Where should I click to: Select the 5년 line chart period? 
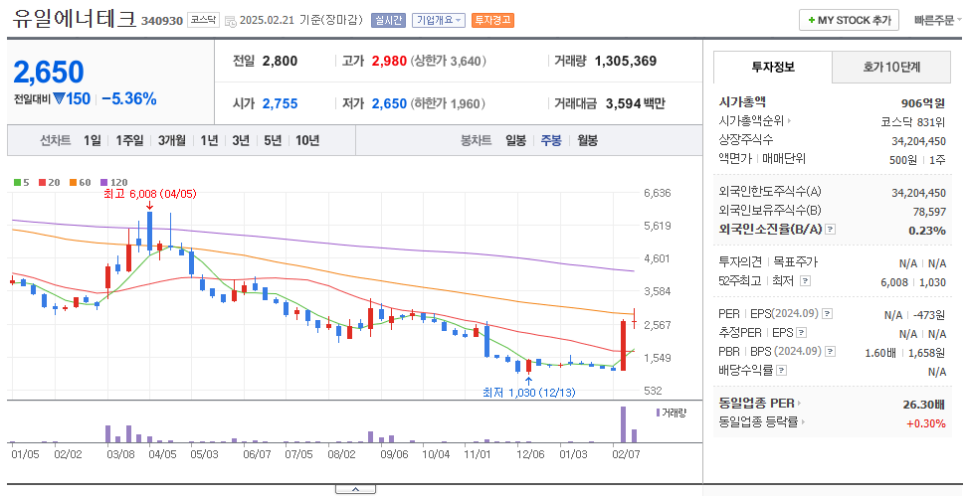pyautogui.click(x=272, y=140)
